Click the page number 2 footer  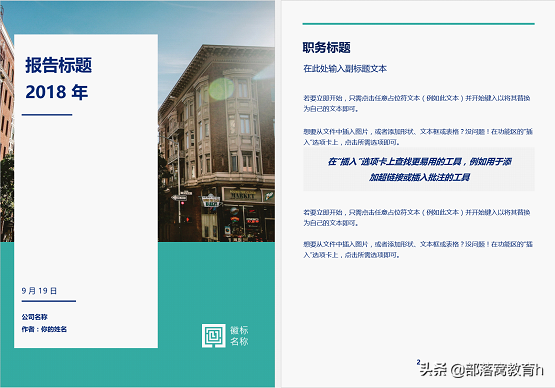tap(418, 362)
